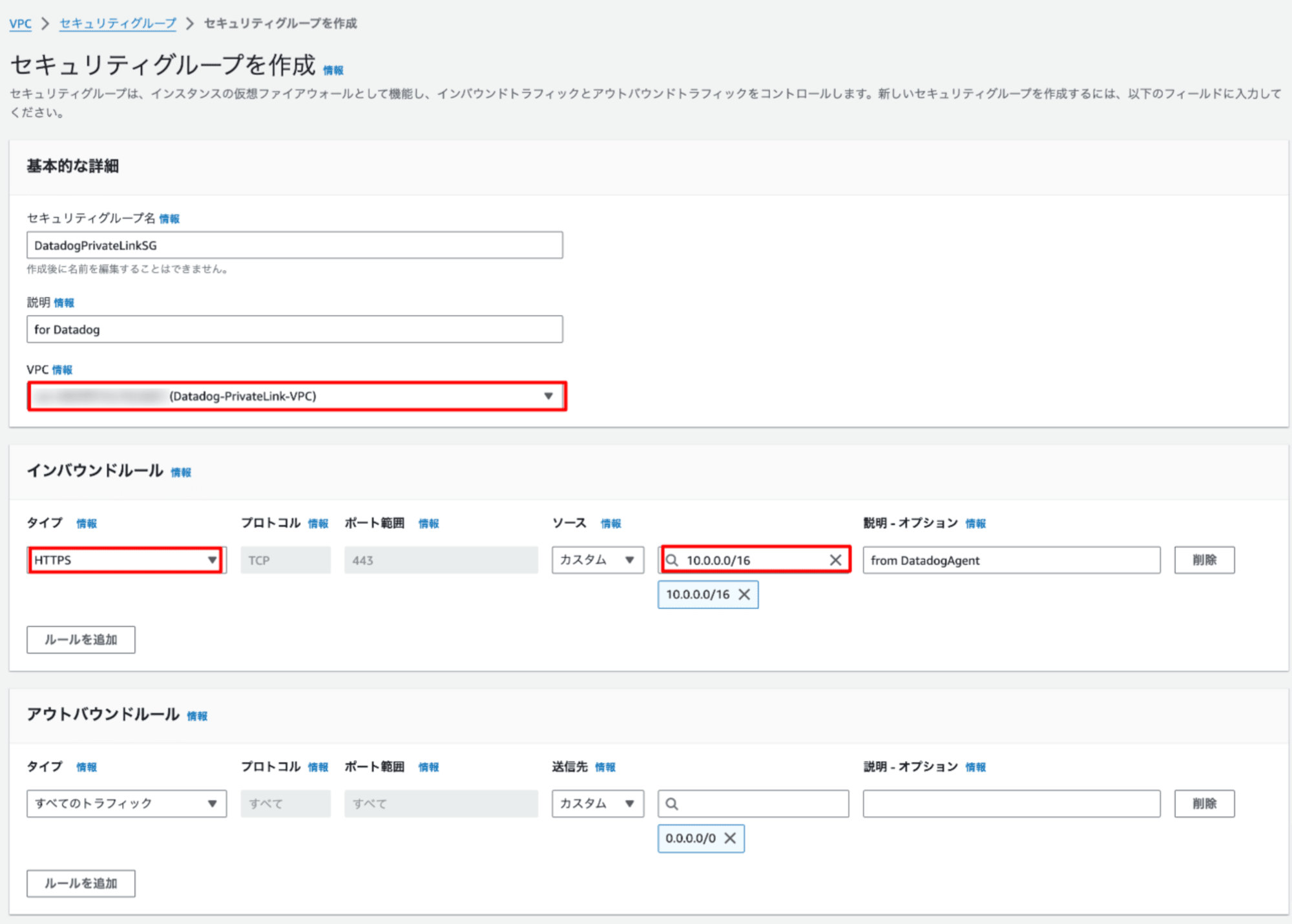
Task: Open outbound destination カスタム dropdown
Action: tap(598, 804)
